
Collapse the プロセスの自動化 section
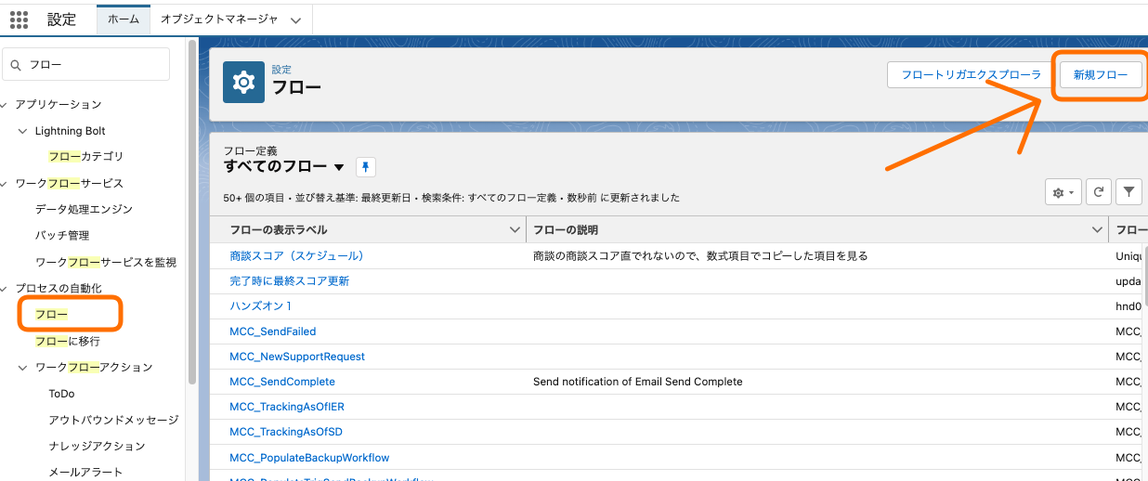(x=4, y=288)
